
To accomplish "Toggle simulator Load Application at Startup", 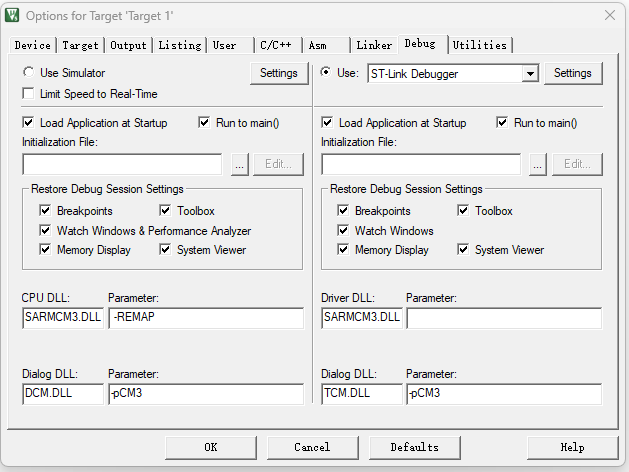I will [28, 123].
